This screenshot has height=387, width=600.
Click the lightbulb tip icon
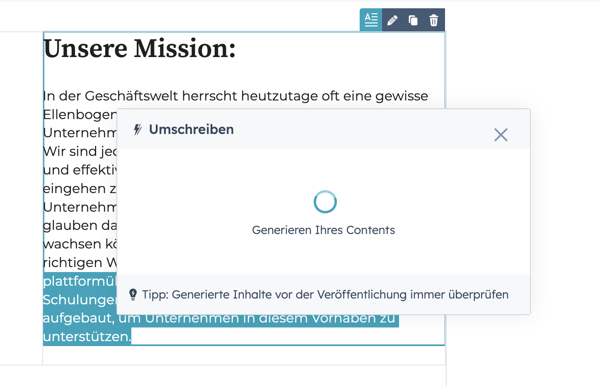click(133, 294)
